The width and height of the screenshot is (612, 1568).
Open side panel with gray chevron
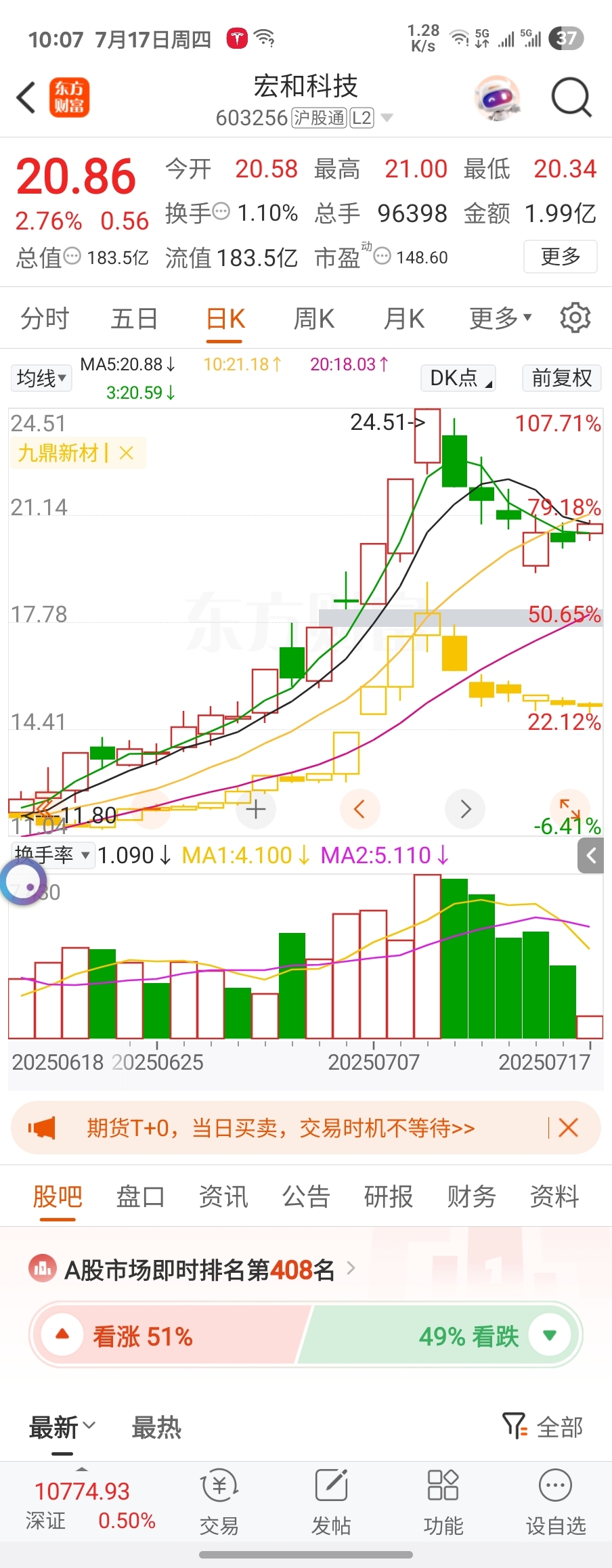pyautogui.click(x=590, y=856)
